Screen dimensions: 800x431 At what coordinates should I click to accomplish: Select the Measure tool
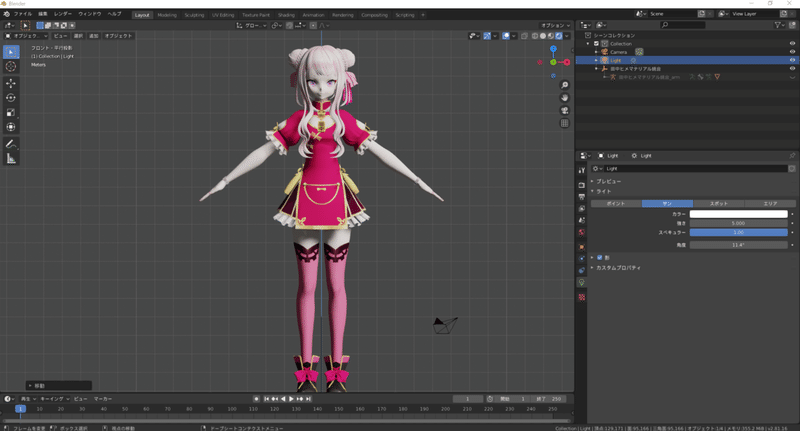(11, 159)
